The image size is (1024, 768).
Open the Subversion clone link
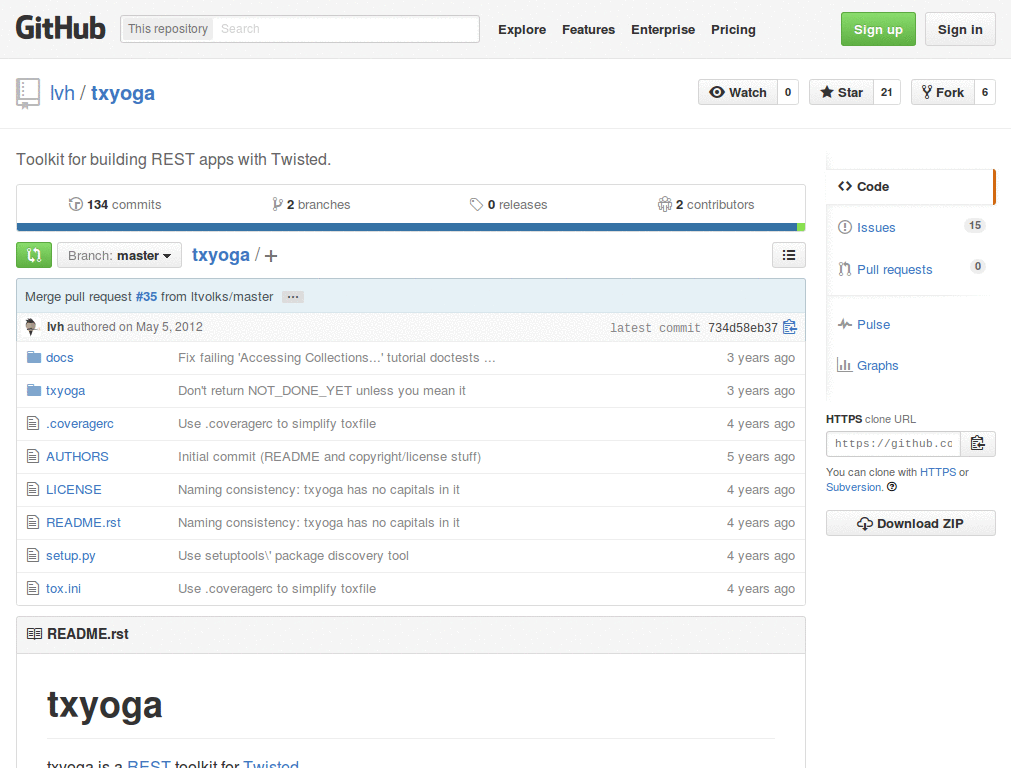click(854, 487)
